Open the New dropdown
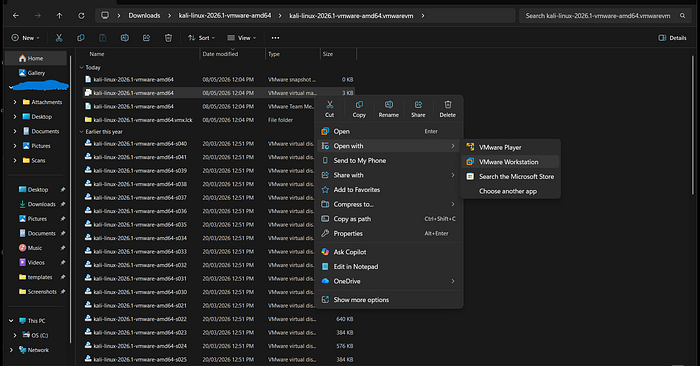 (25, 38)
